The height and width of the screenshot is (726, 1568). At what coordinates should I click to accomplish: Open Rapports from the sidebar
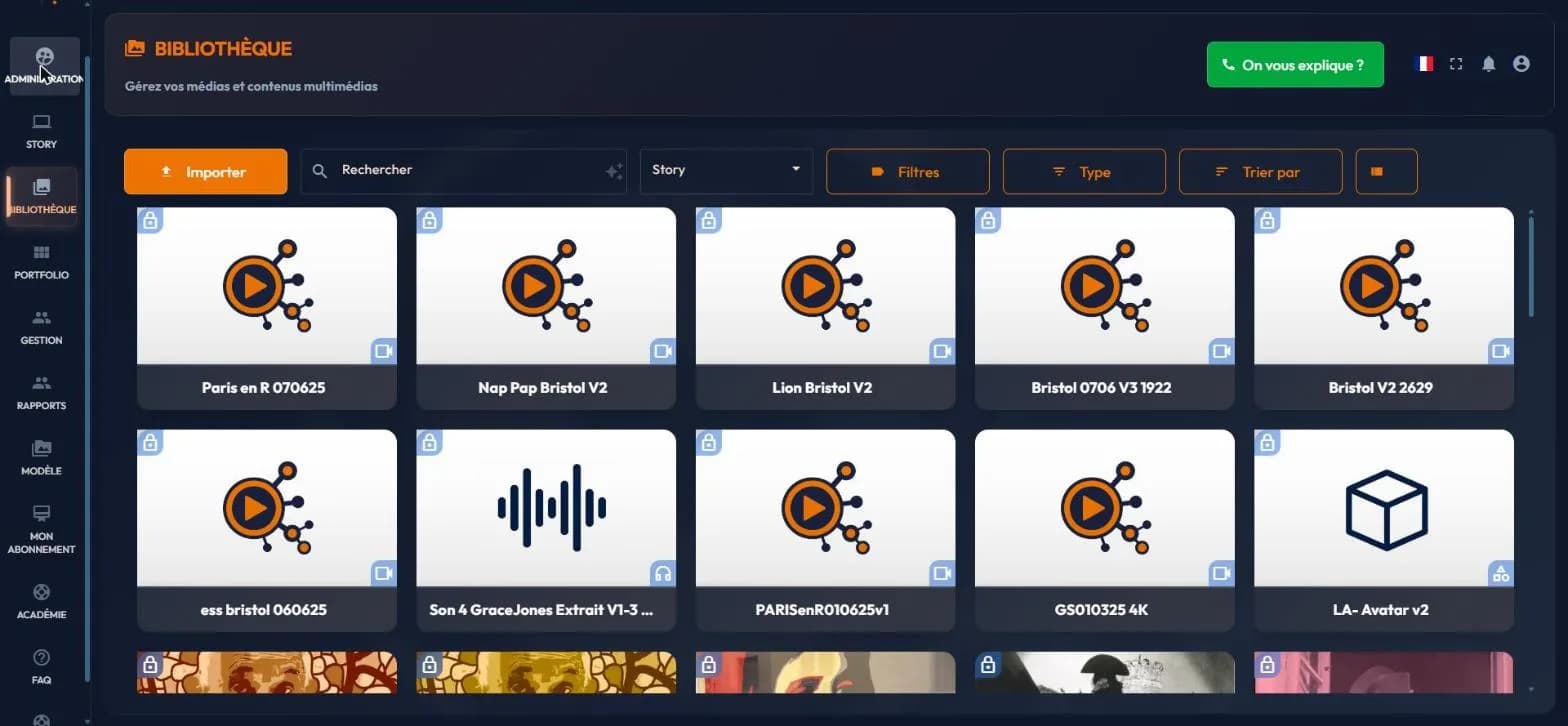(42, 393)
